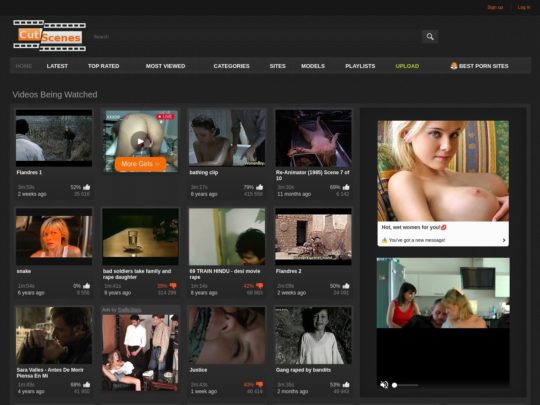Click the thumbs-up icon for Flandres 2
This screenshot has height=405, width=540.
[x=346, y=286]
